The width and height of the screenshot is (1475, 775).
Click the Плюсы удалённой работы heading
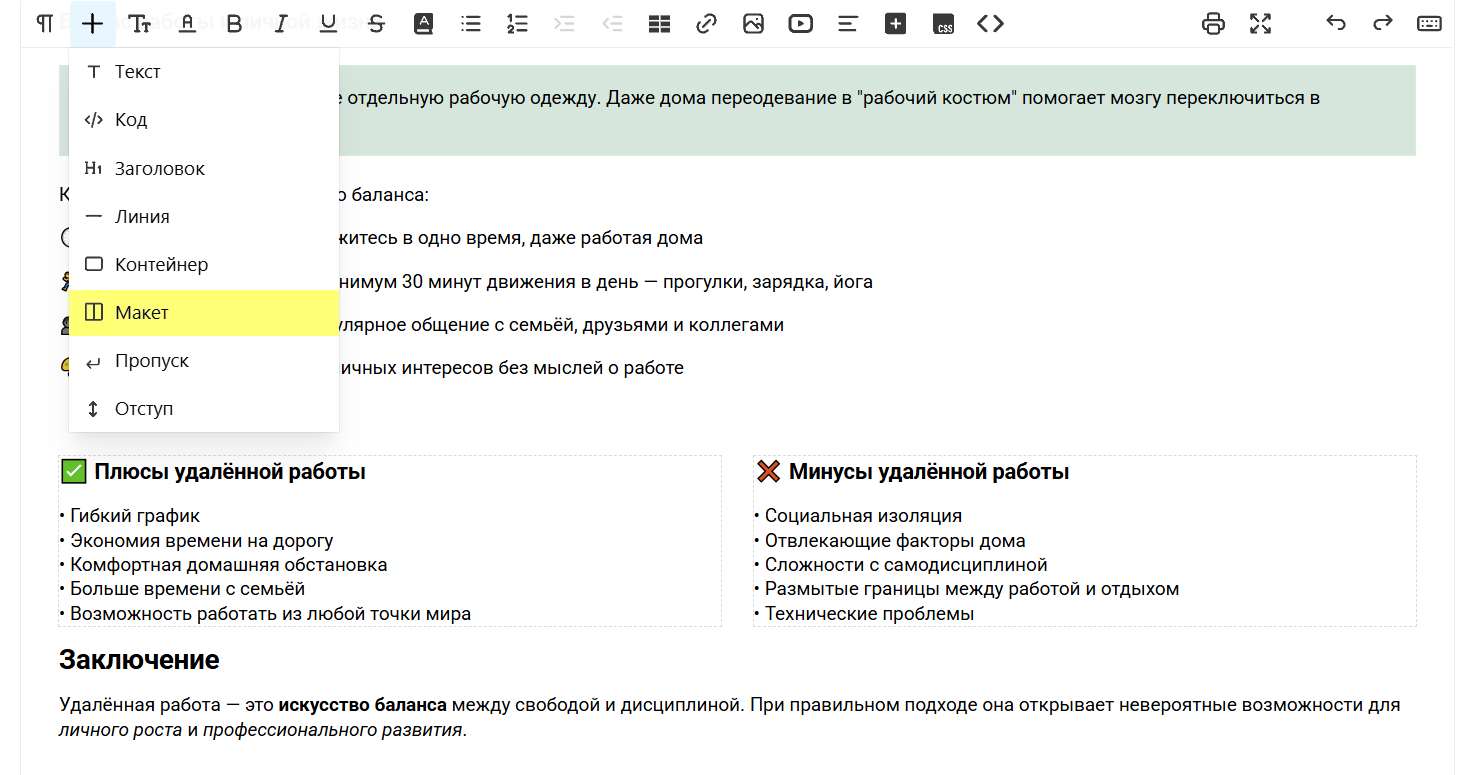(x=214, y=472)
